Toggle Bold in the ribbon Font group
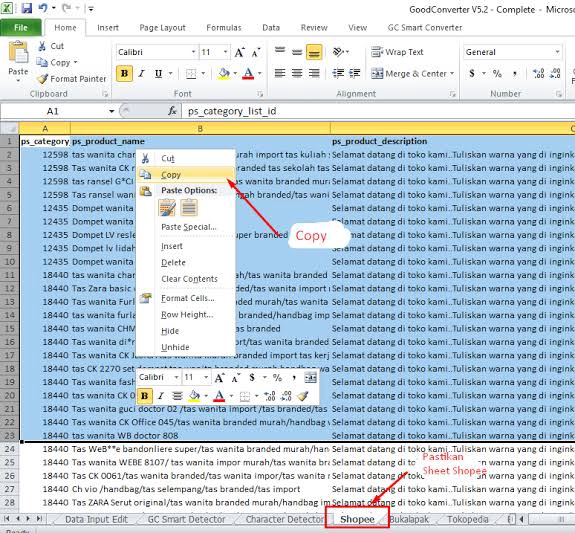 124,74
